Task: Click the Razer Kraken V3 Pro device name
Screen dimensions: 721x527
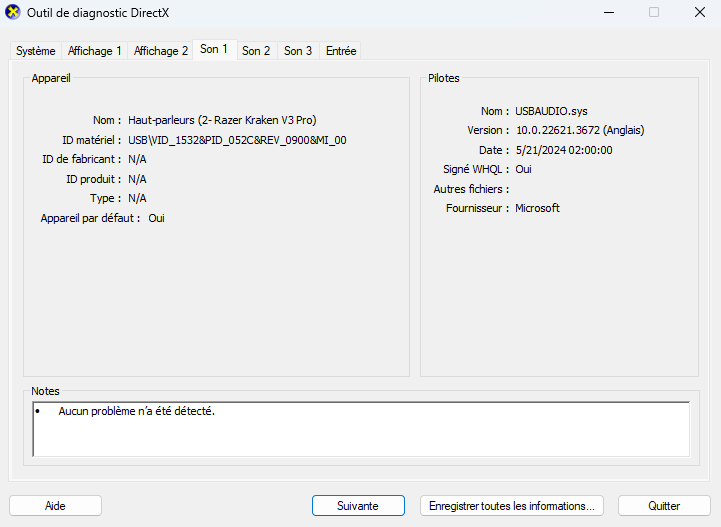Action: tap(222, 120)
